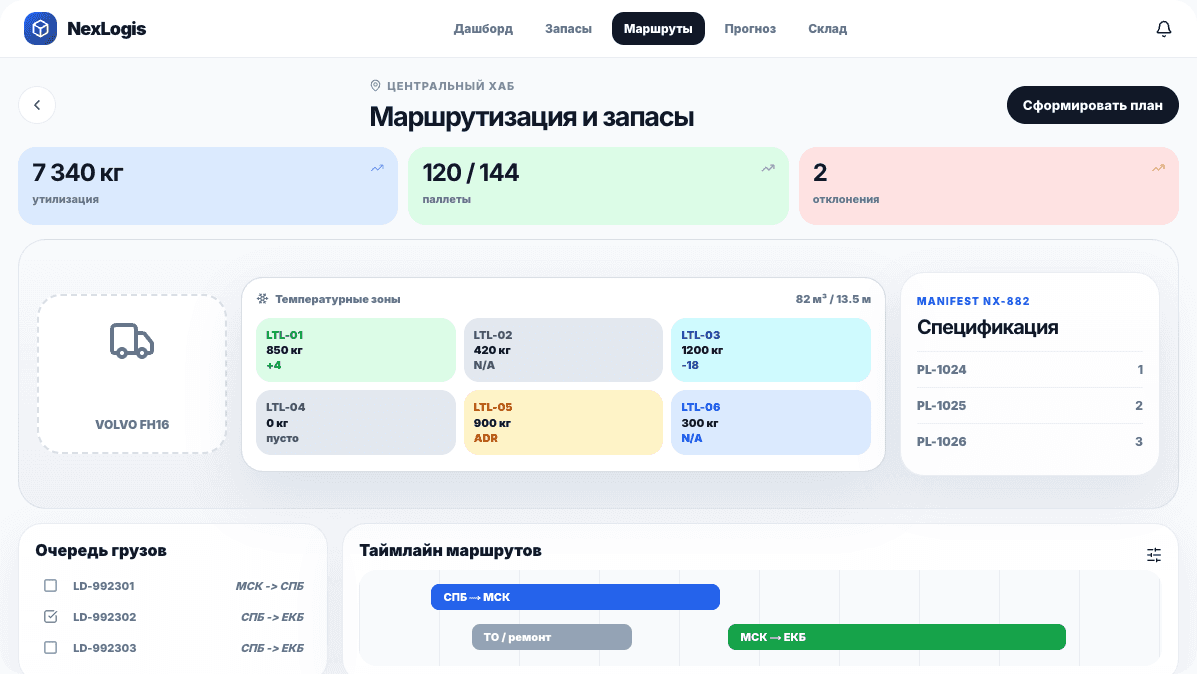Click the trend arrow on утилизация card
This screenshot has width=1197, height=674.
coord(377,170)
